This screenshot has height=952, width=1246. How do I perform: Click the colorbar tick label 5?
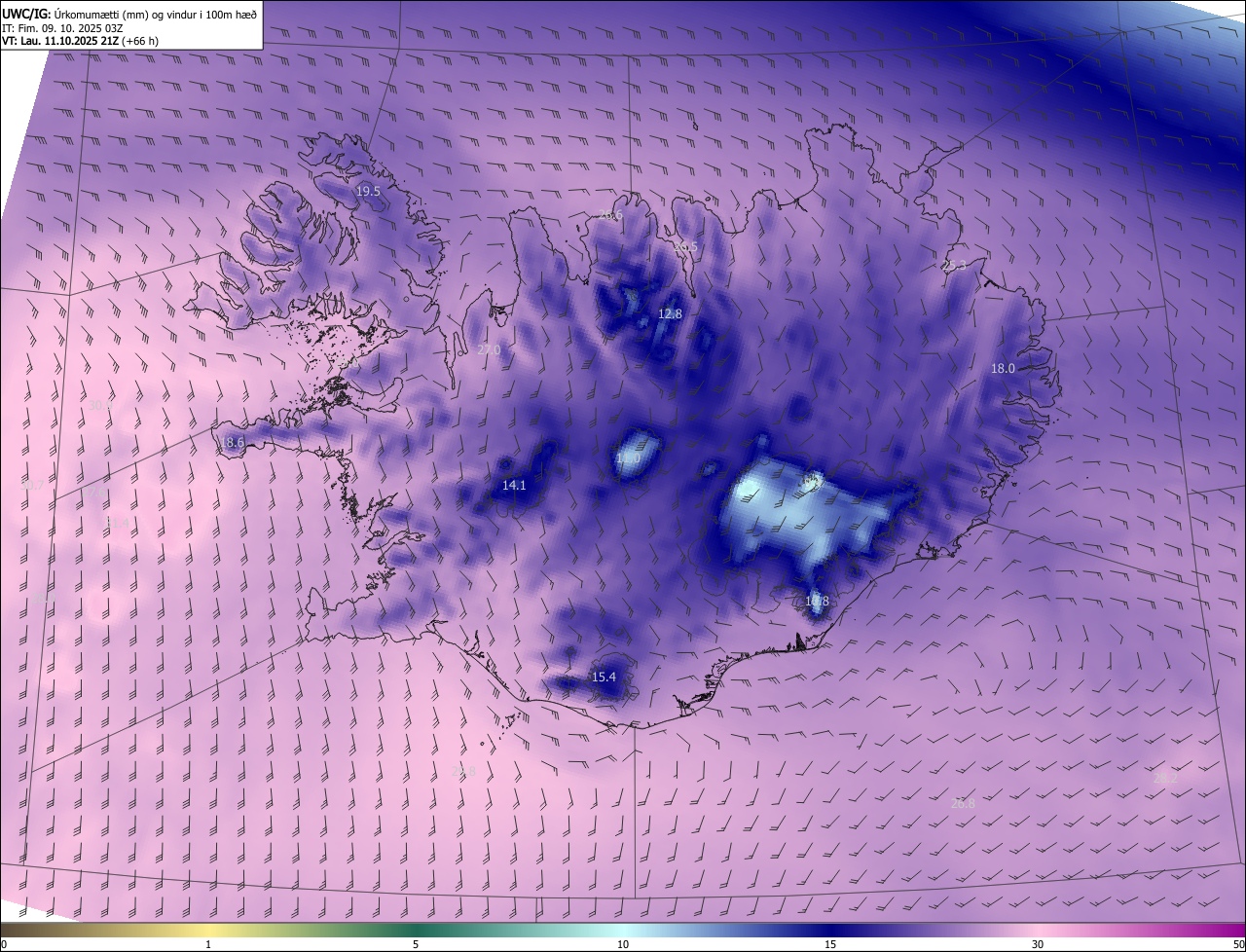tap(416, 944)
